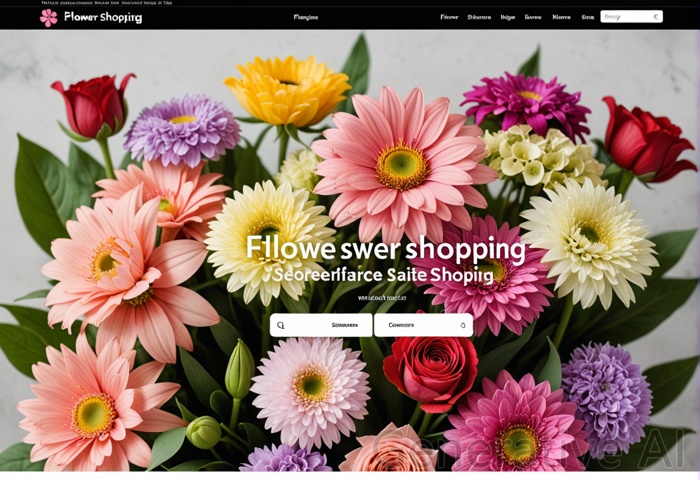This screenshot has height=480, width=700.
Task: Select the centered menu item in the top navigation bar
Action: [305, 17]
